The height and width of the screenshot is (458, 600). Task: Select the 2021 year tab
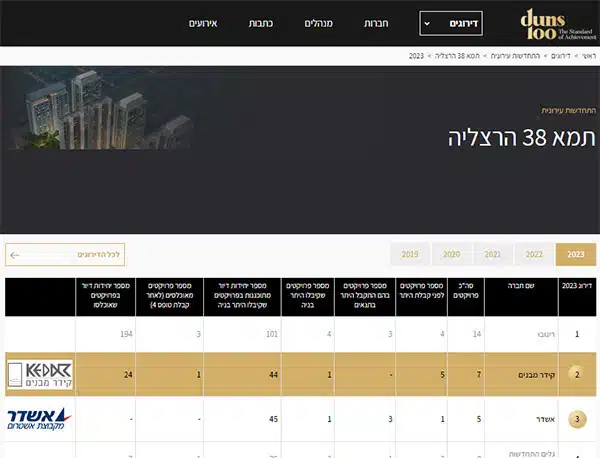pos(492,254)
